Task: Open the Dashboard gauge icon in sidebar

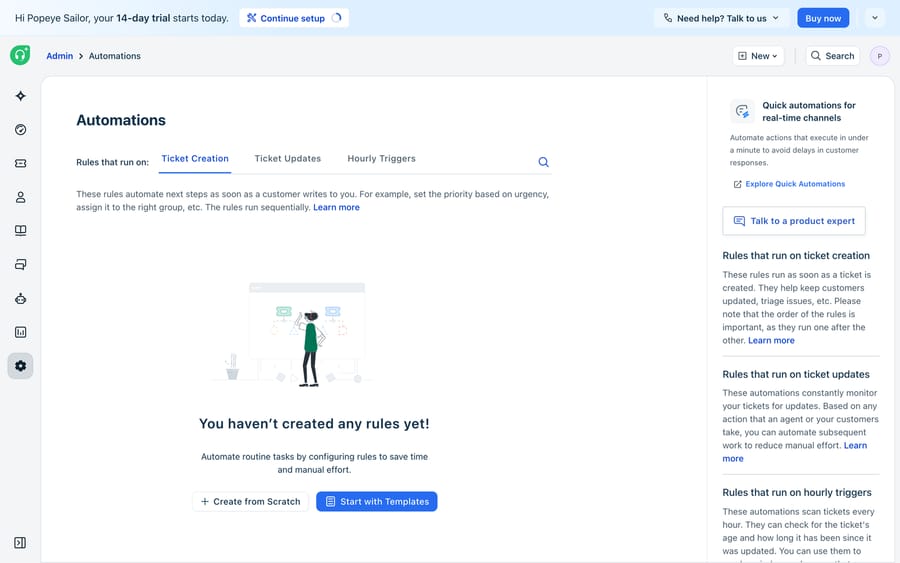Action: click(21, 130)
